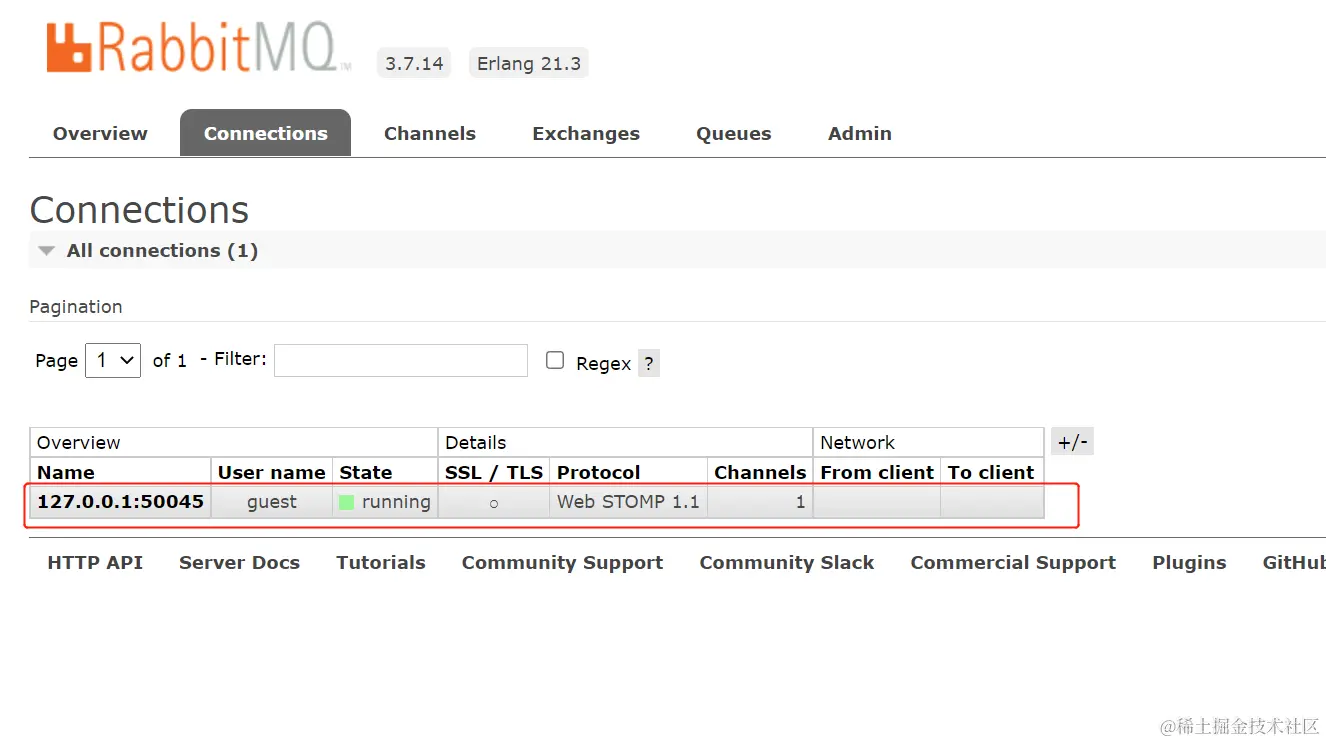
Task: Switch to the Admin tab
Action: pos(860,133)
